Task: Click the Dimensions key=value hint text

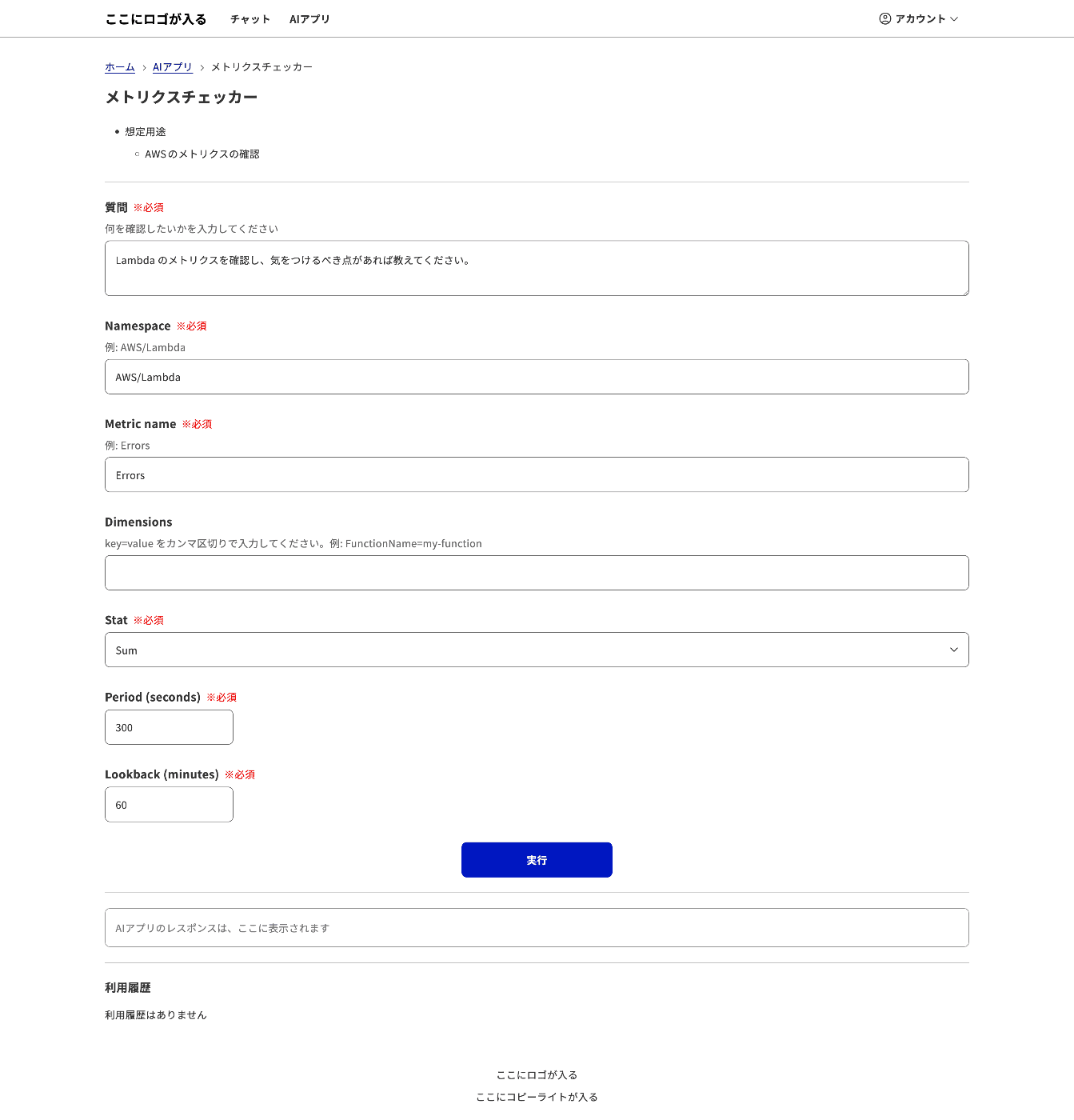Action: pos(293,544)
